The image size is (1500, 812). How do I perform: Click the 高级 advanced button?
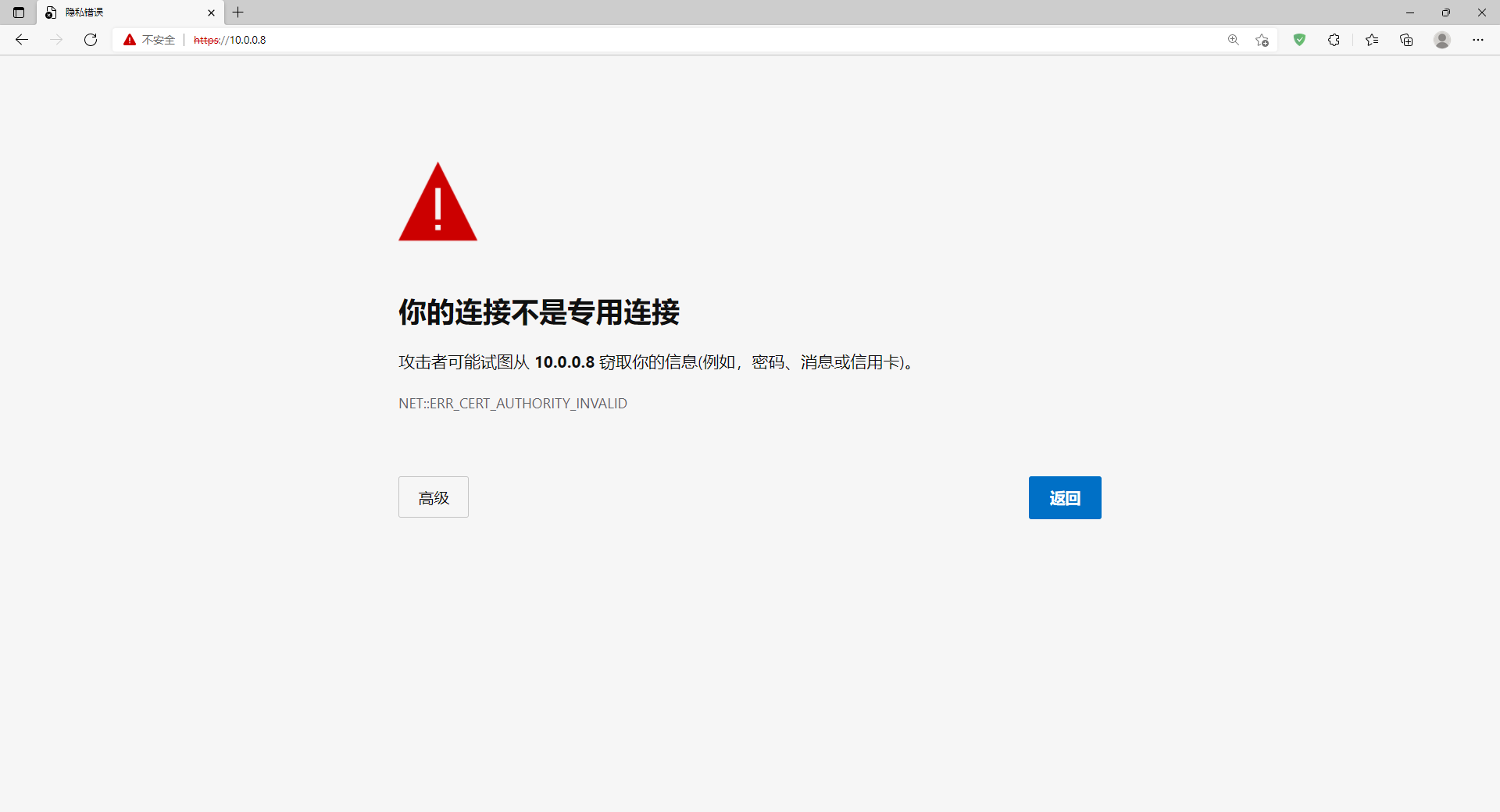point(434,497)
